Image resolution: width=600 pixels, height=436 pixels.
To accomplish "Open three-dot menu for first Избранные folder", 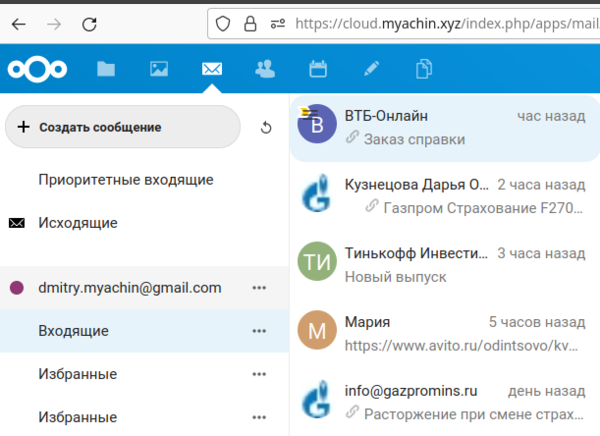I will pos(260,374).
